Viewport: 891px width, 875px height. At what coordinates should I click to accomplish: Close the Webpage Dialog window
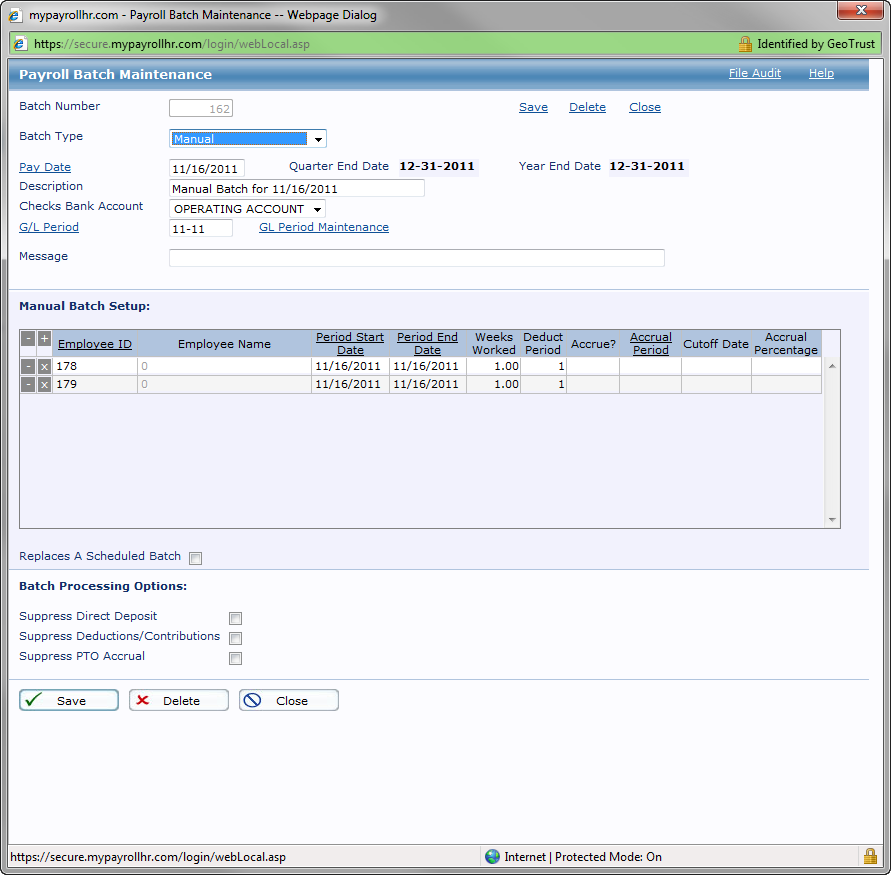[x=860, y=10]
